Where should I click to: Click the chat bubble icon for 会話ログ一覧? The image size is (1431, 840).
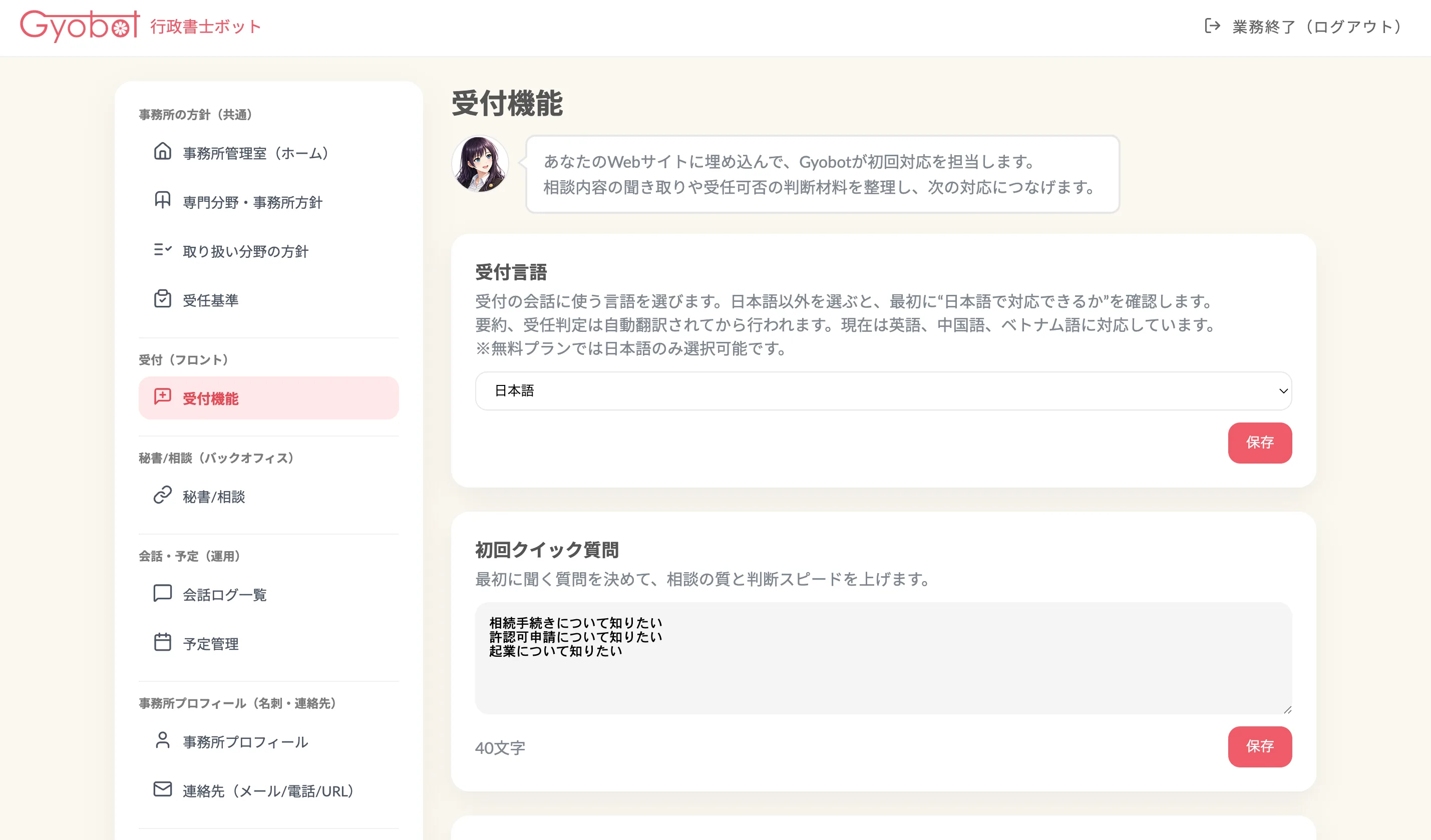click(162, 593)
